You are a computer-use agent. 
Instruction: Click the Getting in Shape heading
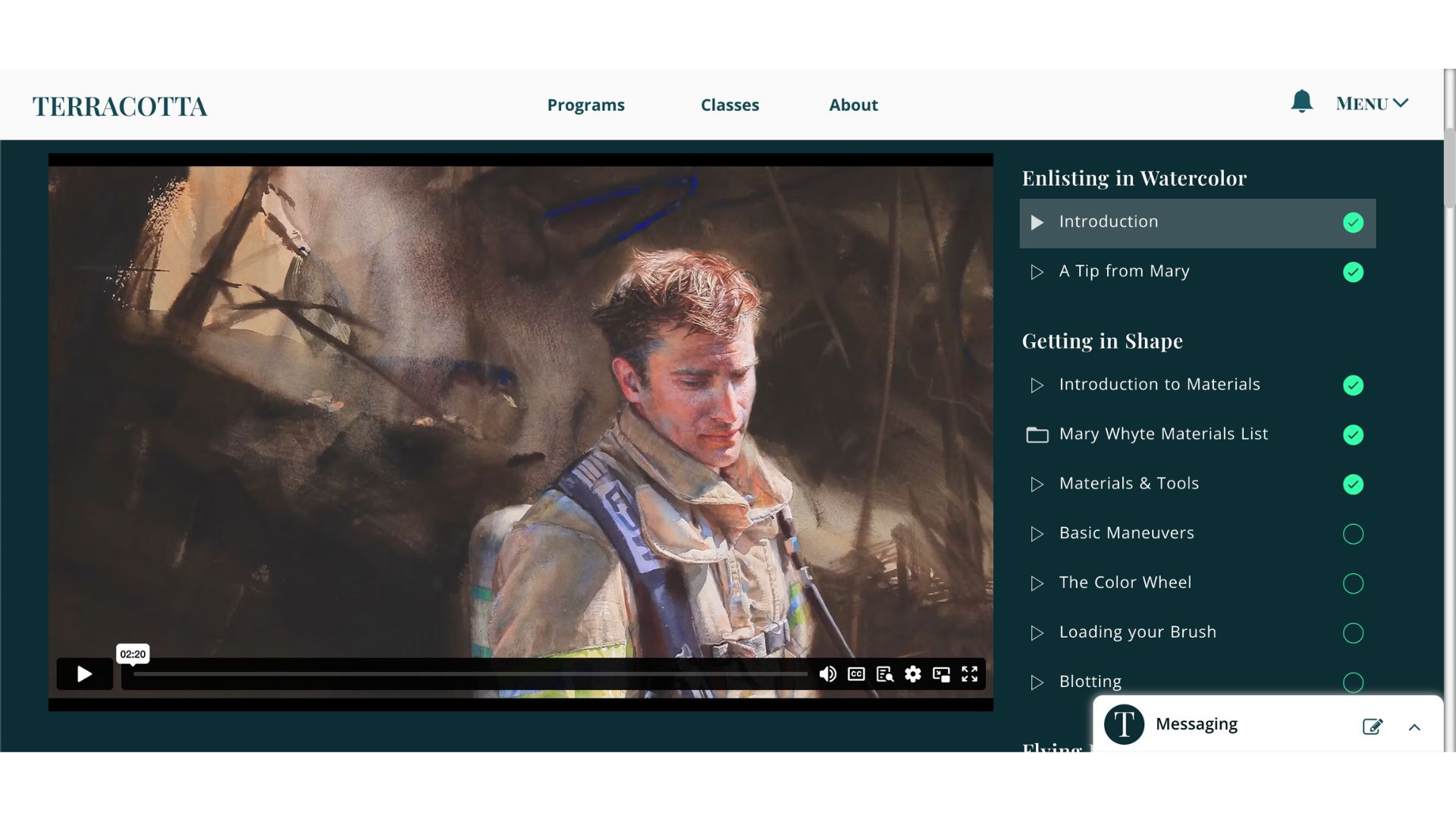[x=1102, y=341]
